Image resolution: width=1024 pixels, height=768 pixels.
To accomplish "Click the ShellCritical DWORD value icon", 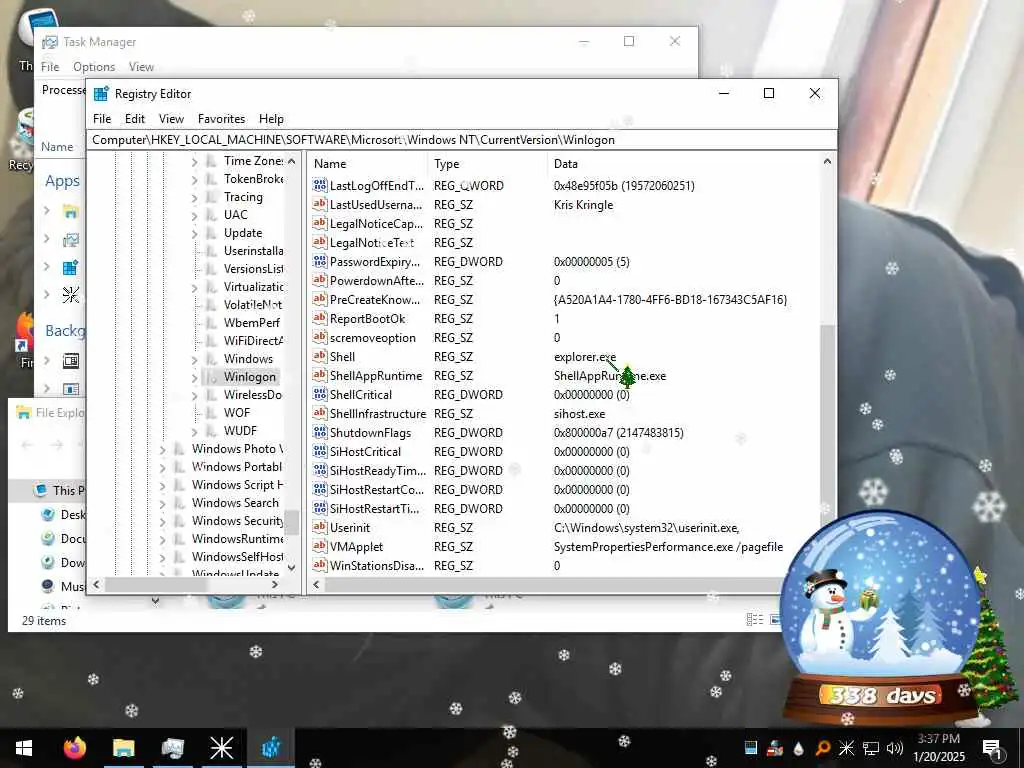I will pos(319,394).
